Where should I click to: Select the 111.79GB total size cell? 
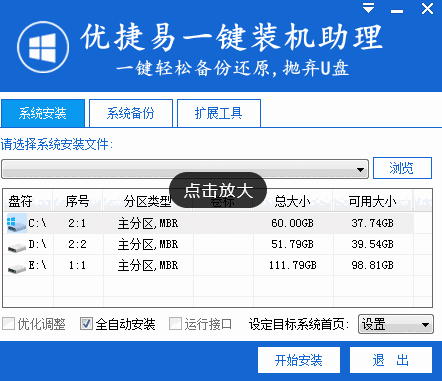pos(293,265)
